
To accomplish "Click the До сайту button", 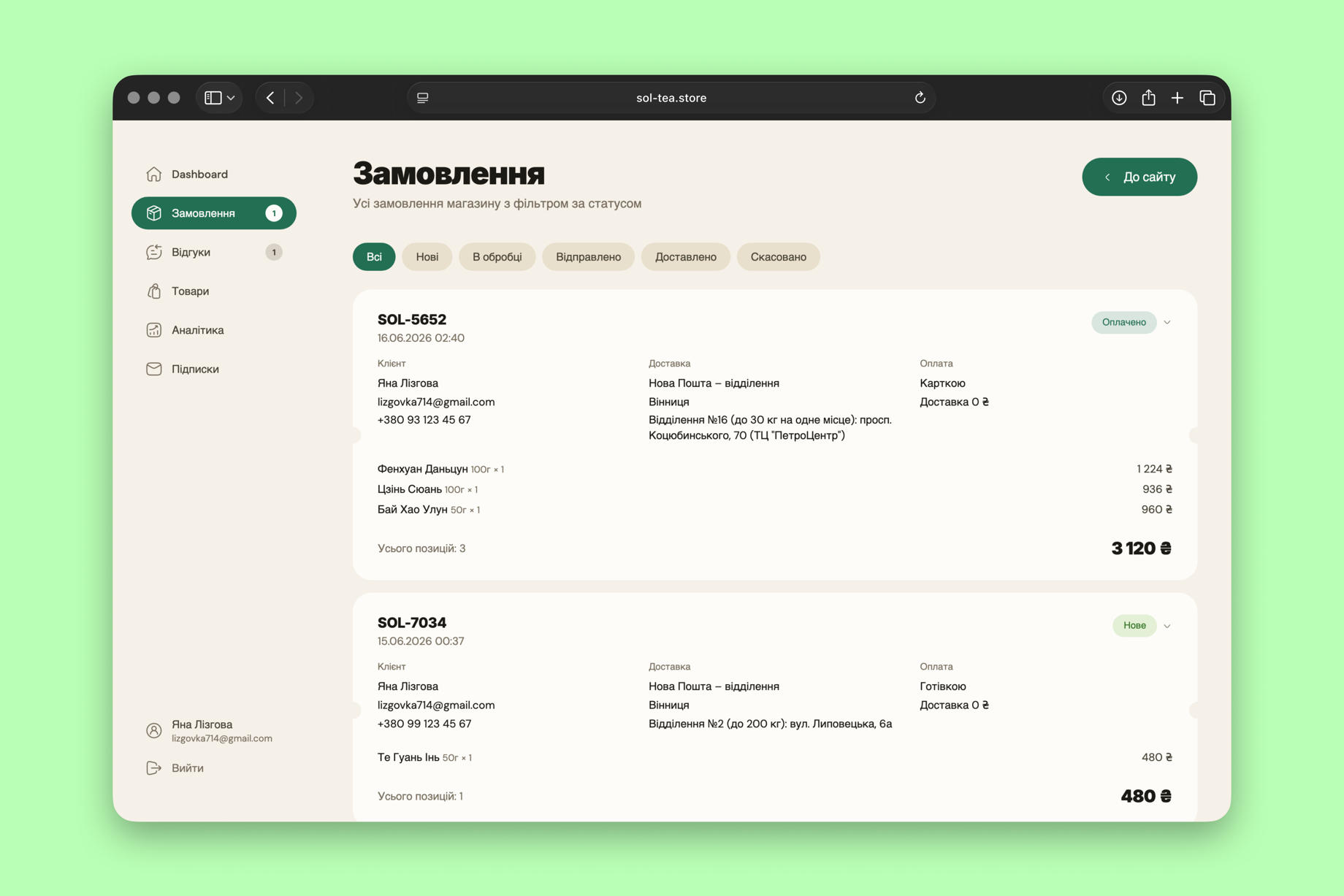I will coord(1139,177).
